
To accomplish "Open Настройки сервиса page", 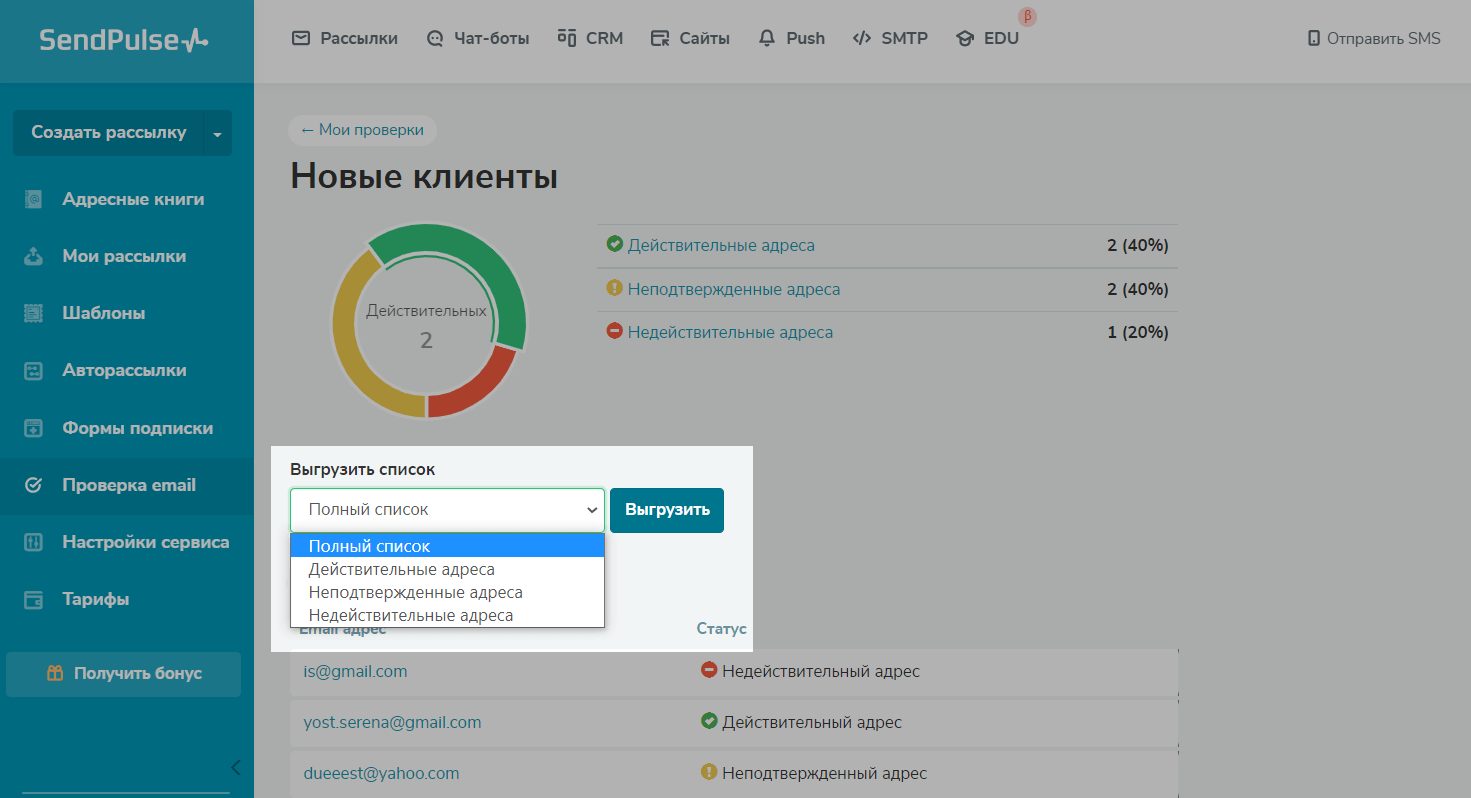I will [145, 542].
